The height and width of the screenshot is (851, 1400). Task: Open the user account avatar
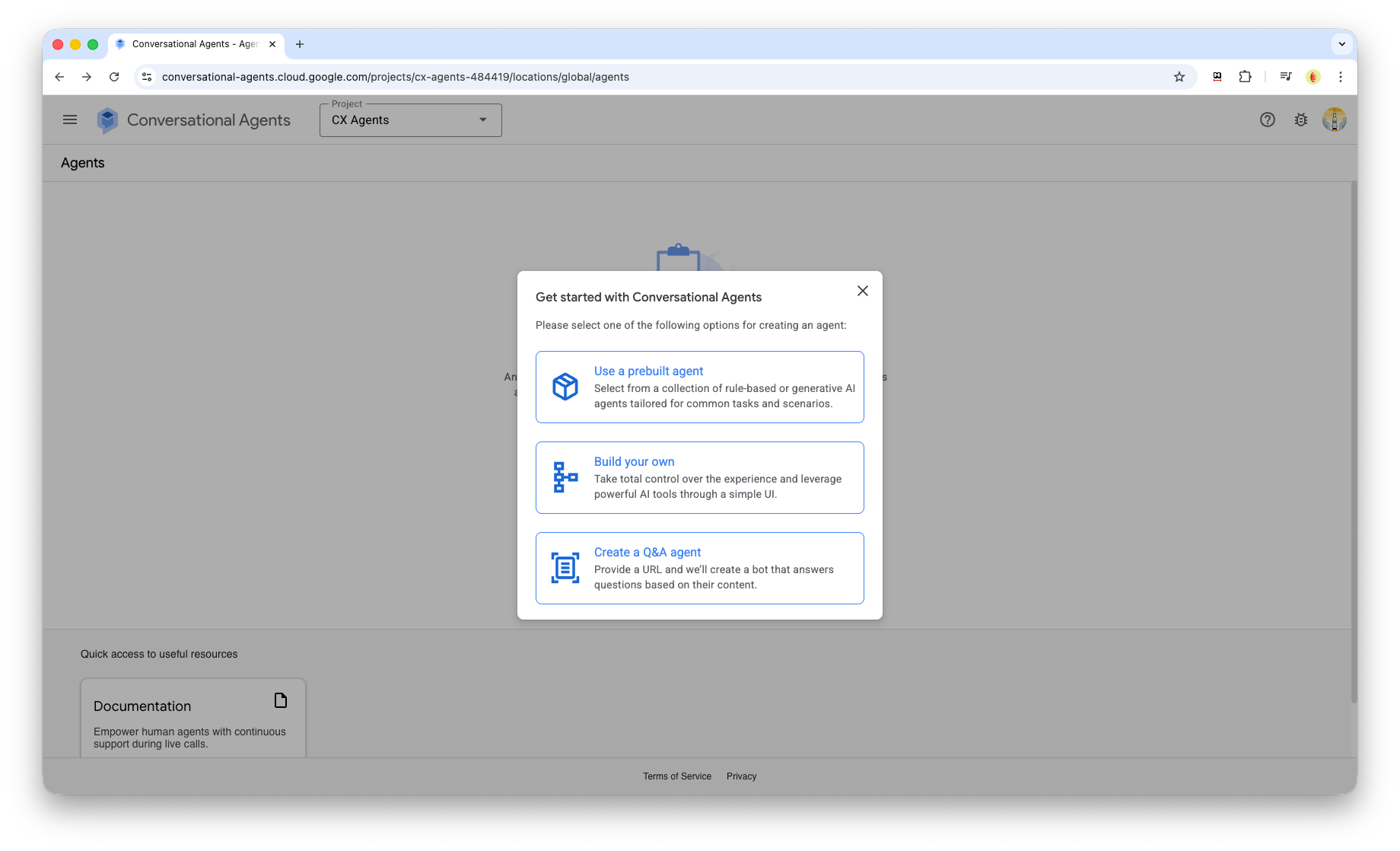pyautogui.click(x=1334, y=120)
